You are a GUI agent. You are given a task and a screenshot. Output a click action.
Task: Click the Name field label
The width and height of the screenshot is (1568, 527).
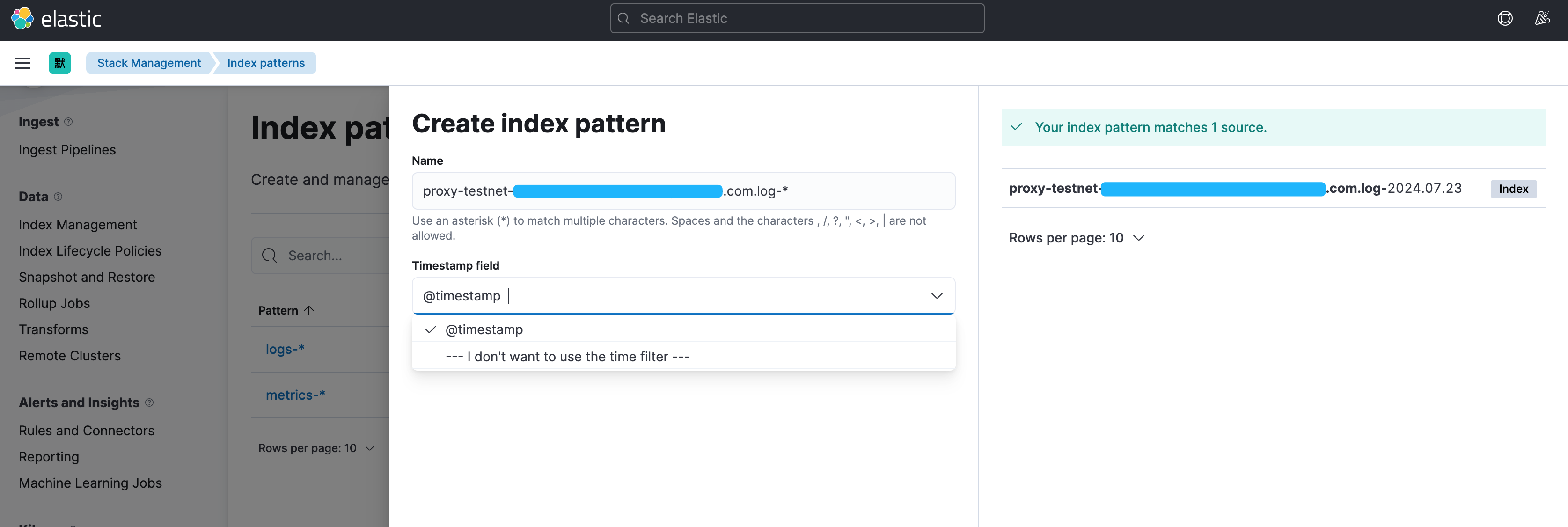[x=427, y=161]
